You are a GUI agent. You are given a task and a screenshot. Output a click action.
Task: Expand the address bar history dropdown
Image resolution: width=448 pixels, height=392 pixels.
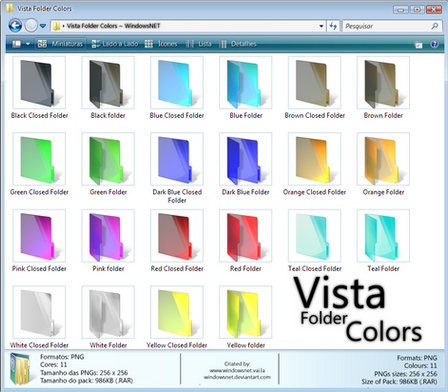[321, 26]
